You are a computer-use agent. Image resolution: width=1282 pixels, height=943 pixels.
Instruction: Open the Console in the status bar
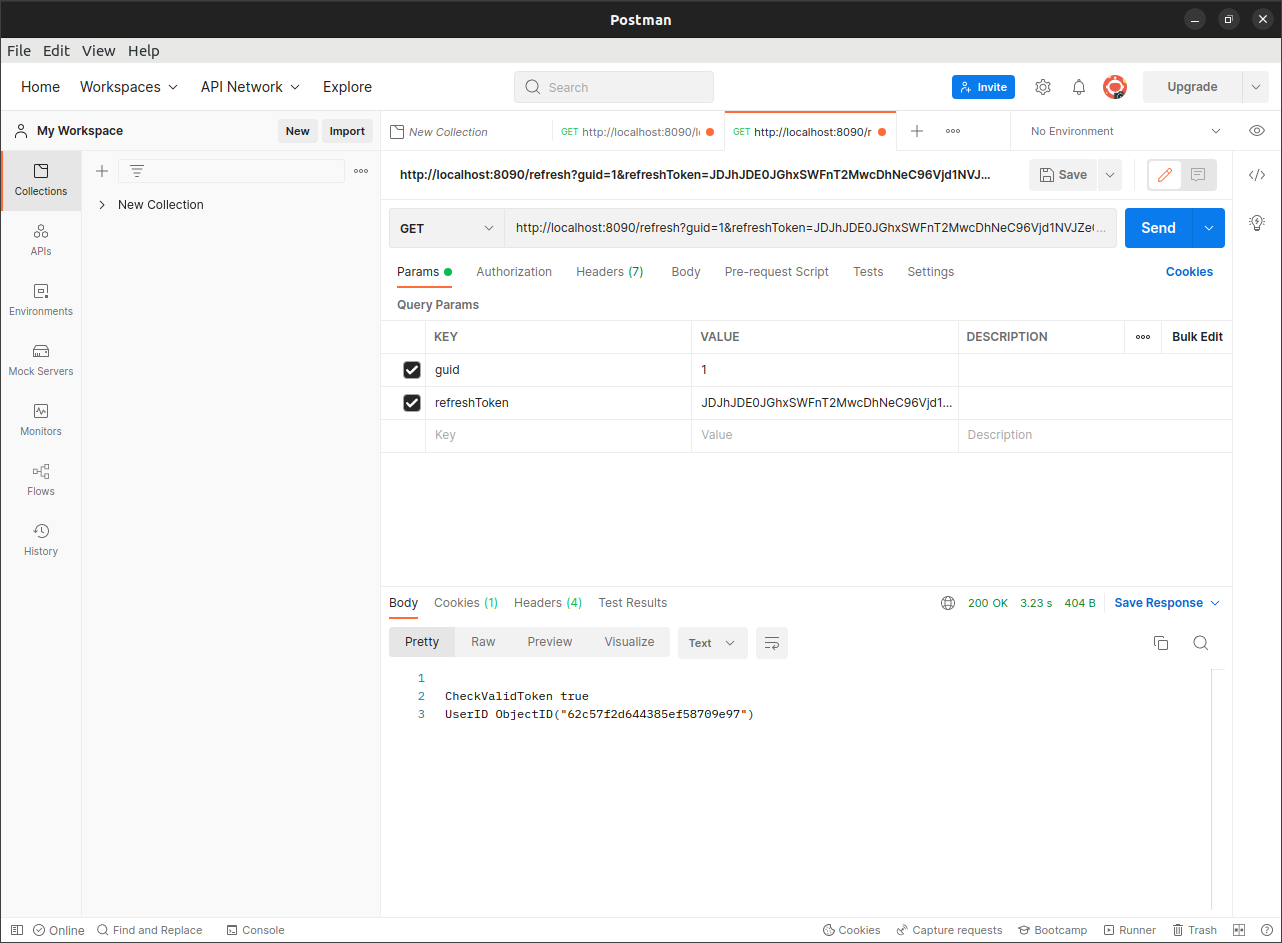(x=256, y=930)
